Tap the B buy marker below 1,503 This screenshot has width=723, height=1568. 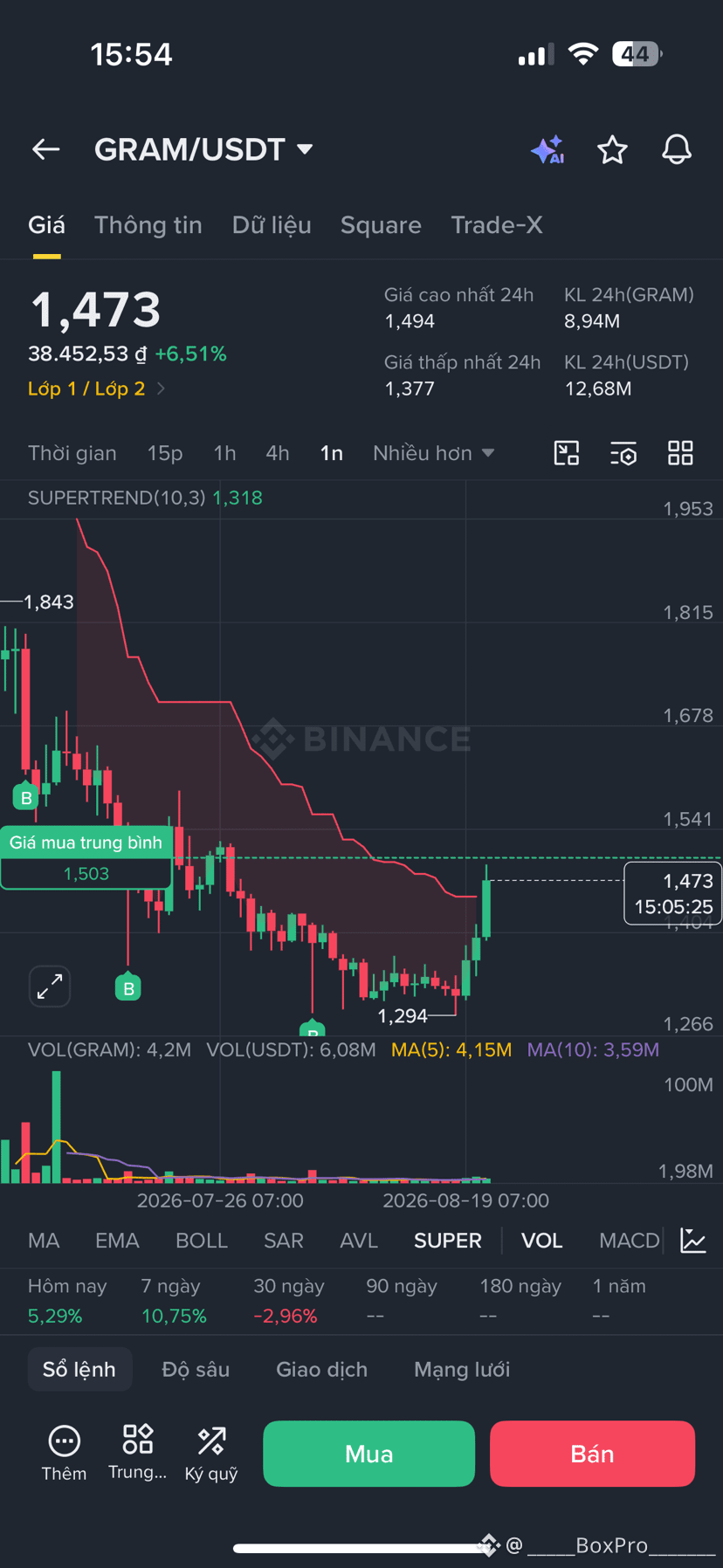tap(128, 987)
